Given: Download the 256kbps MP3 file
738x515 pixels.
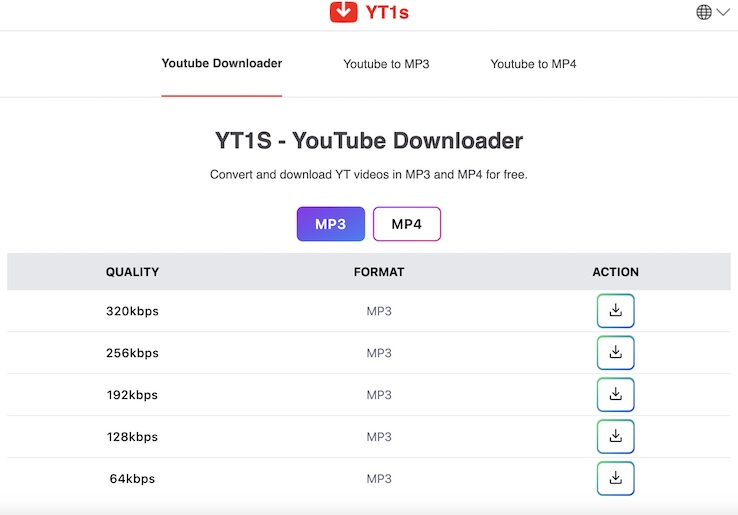Looking at the screenshot, I should tap(615, 353).
